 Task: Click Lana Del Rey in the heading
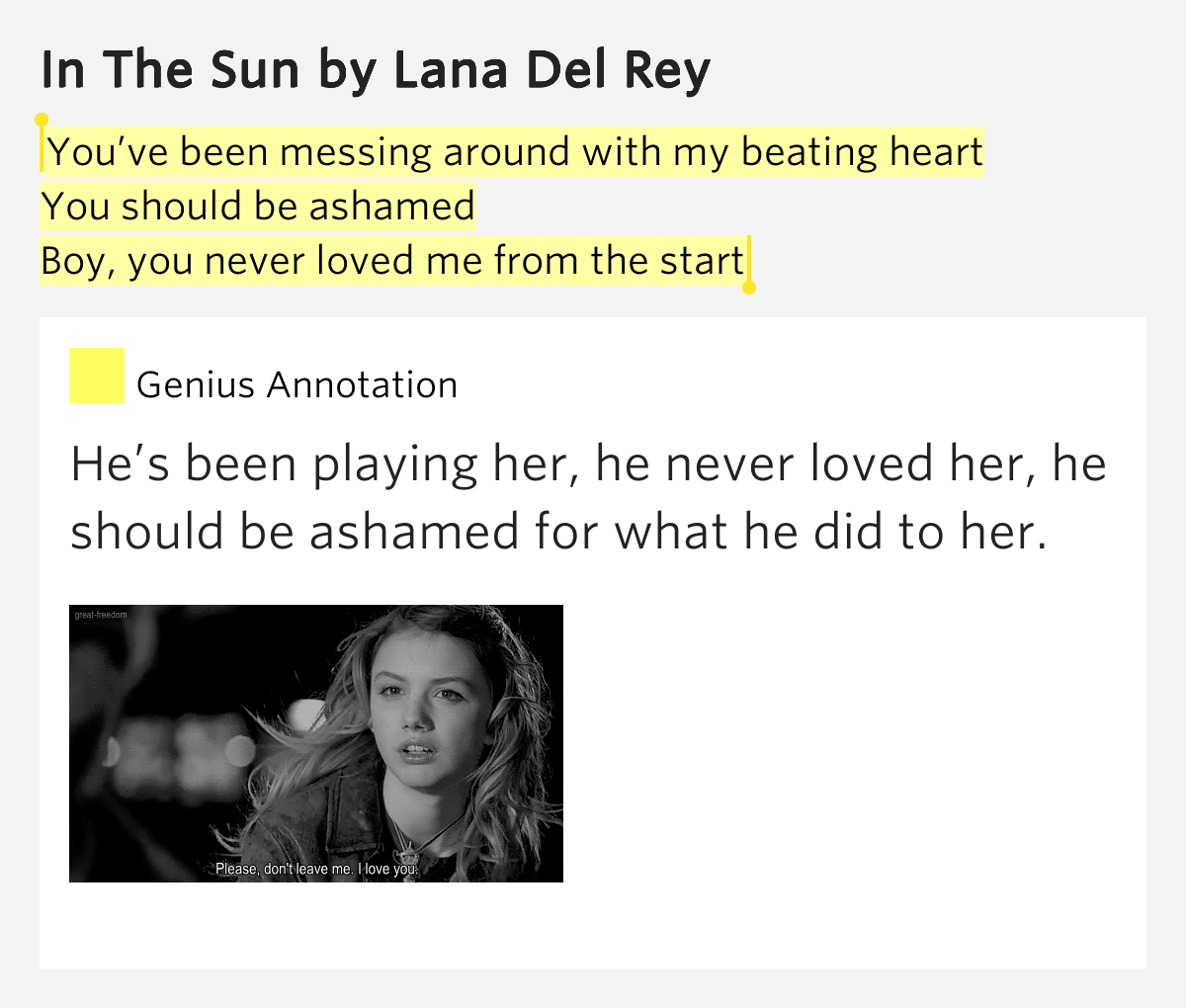551,69
